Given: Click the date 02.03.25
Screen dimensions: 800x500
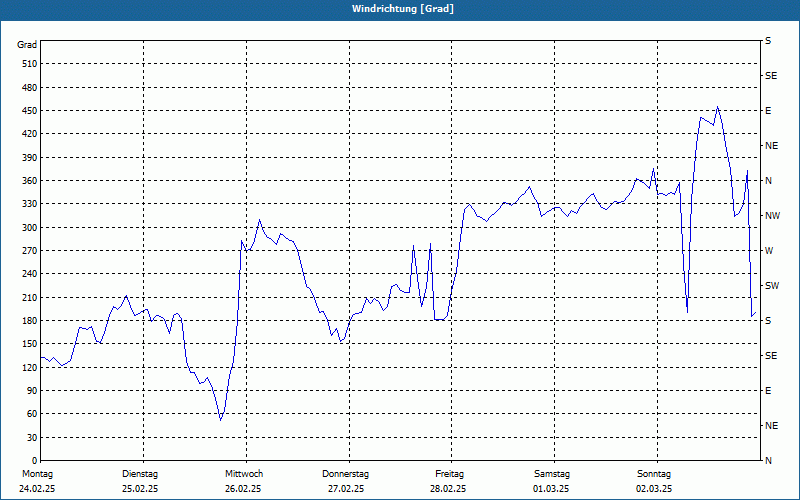Looking at the screenshot, I should [654, 489].
